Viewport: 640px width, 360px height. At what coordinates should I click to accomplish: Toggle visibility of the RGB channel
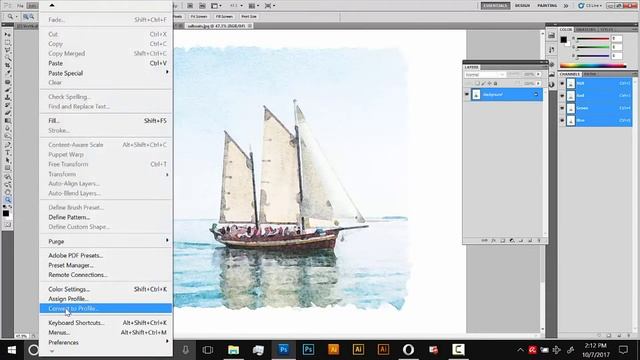coord(562,84)
